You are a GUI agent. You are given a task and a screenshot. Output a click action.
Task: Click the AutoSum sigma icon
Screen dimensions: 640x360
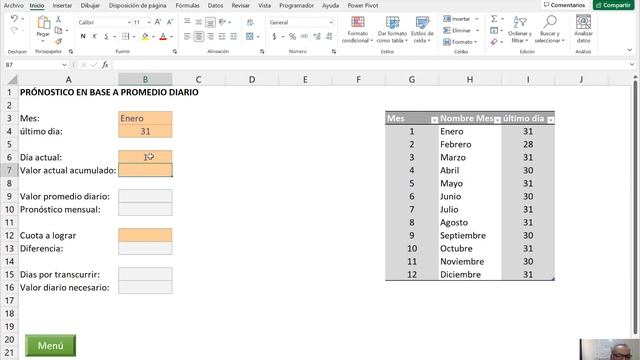(x=494, y=19)
